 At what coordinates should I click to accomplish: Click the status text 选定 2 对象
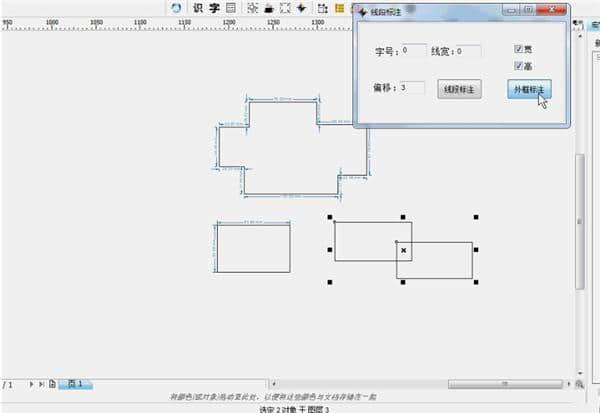pyautogui.click(x=280, y=410)
